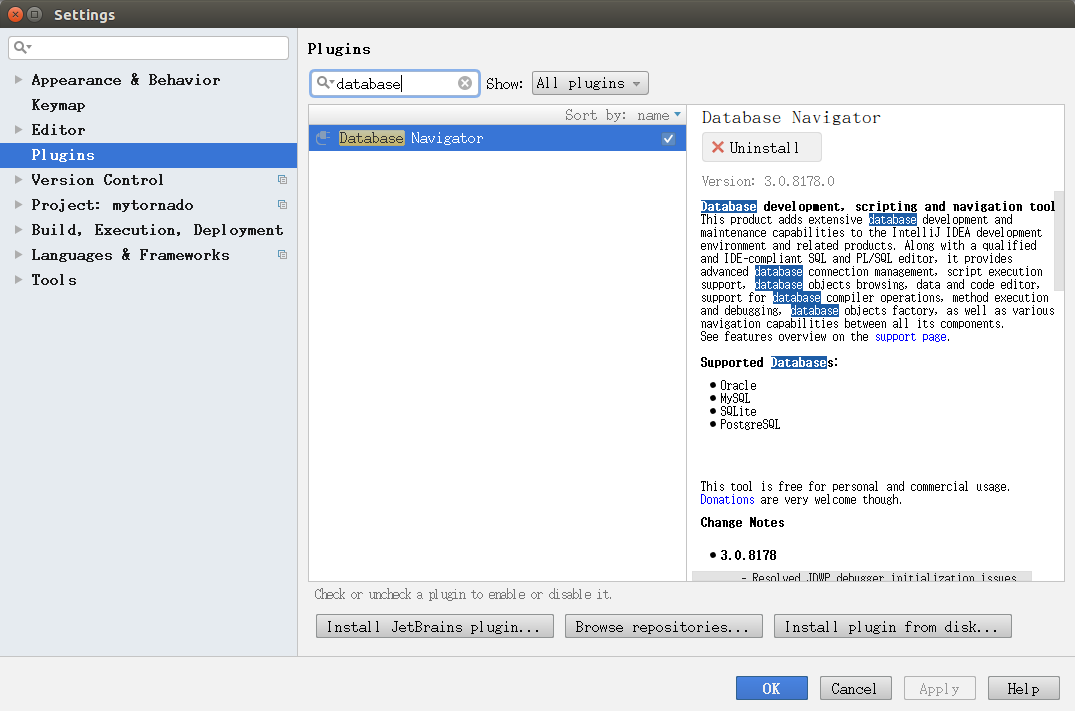This screenshot has width=1075, height=711.
Task: Uncheck the Database Navigator plugin checkbox
Action: pyautogui.click(x=668, y=138)
